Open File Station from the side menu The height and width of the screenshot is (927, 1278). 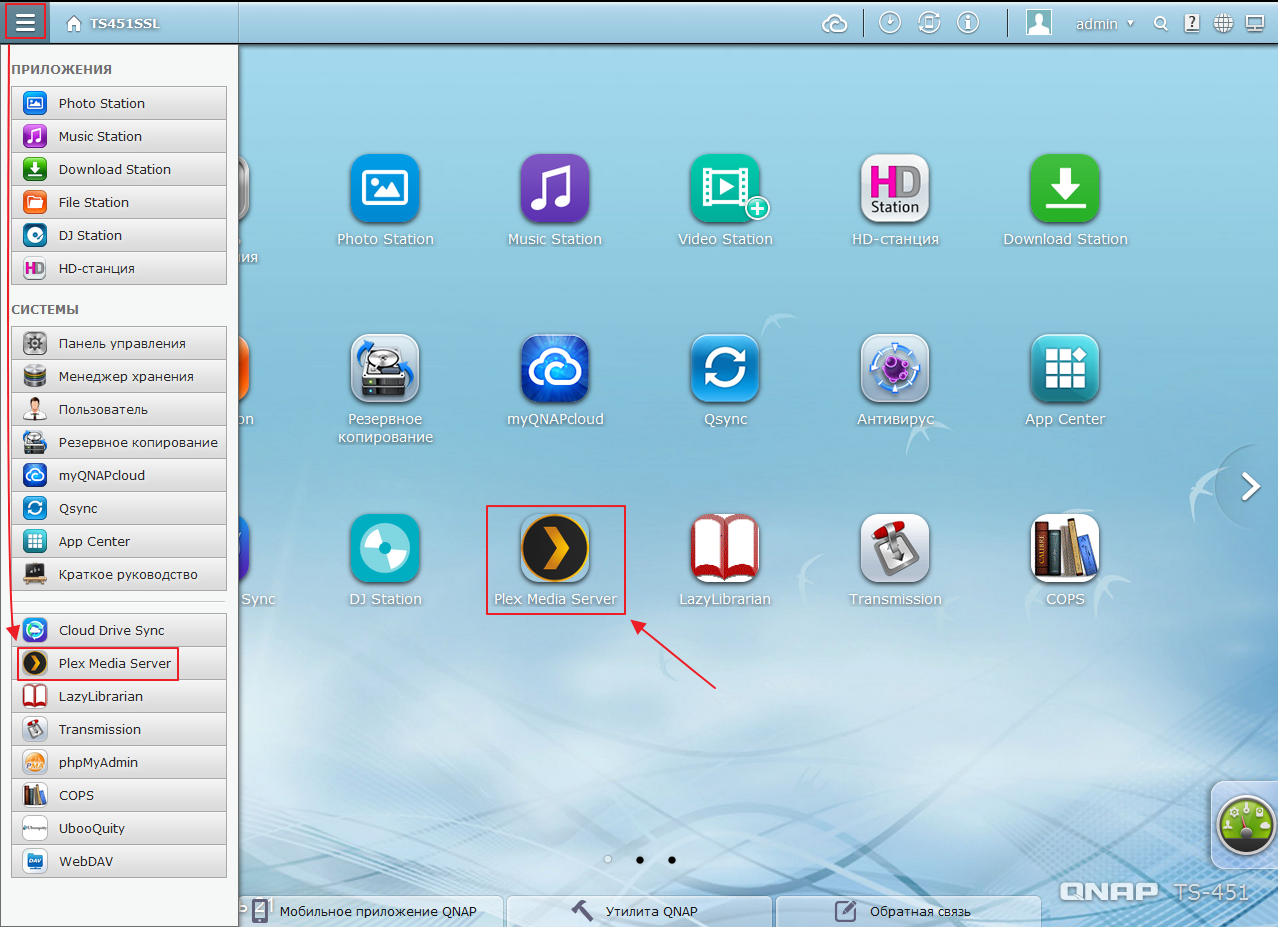[x=119, y=202]
